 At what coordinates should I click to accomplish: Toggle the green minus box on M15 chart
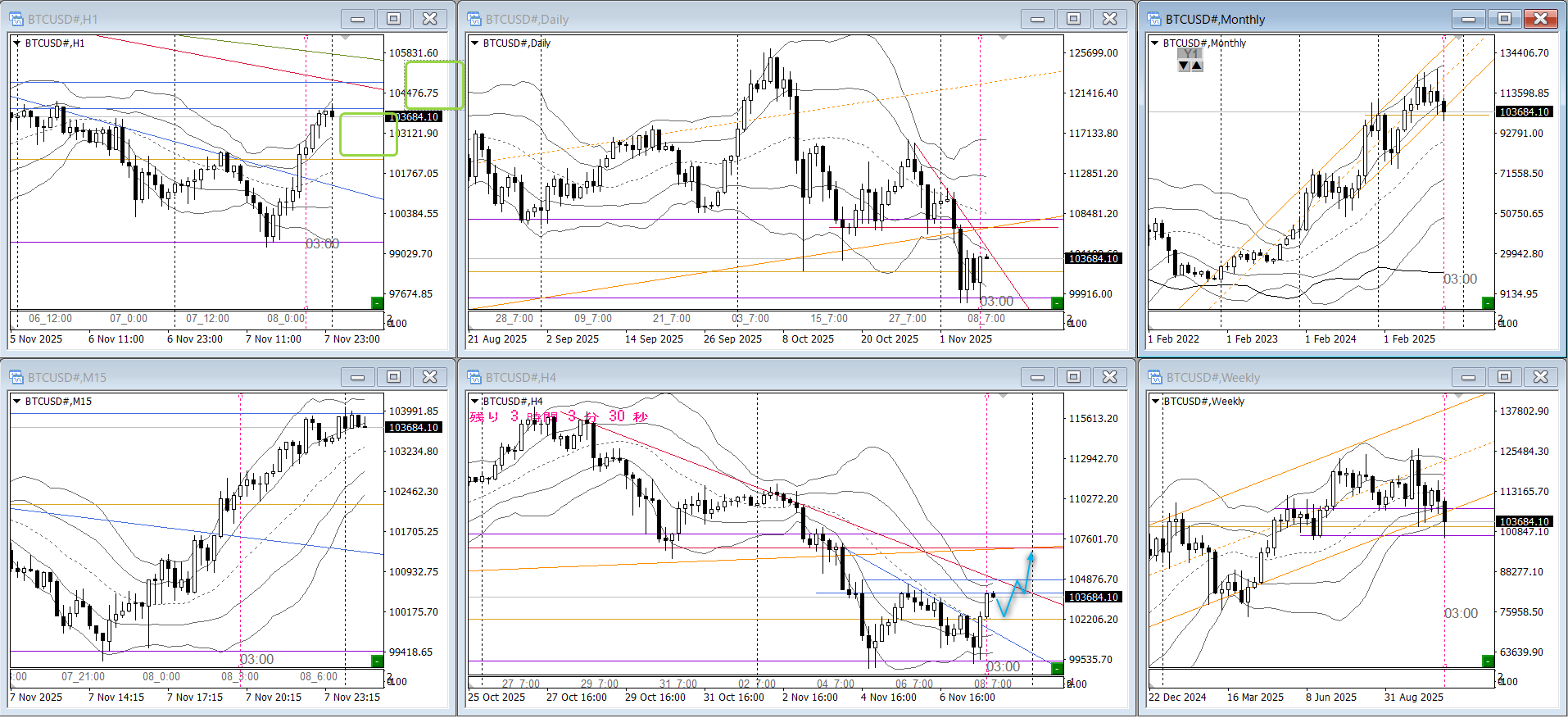tap(377, 661)
